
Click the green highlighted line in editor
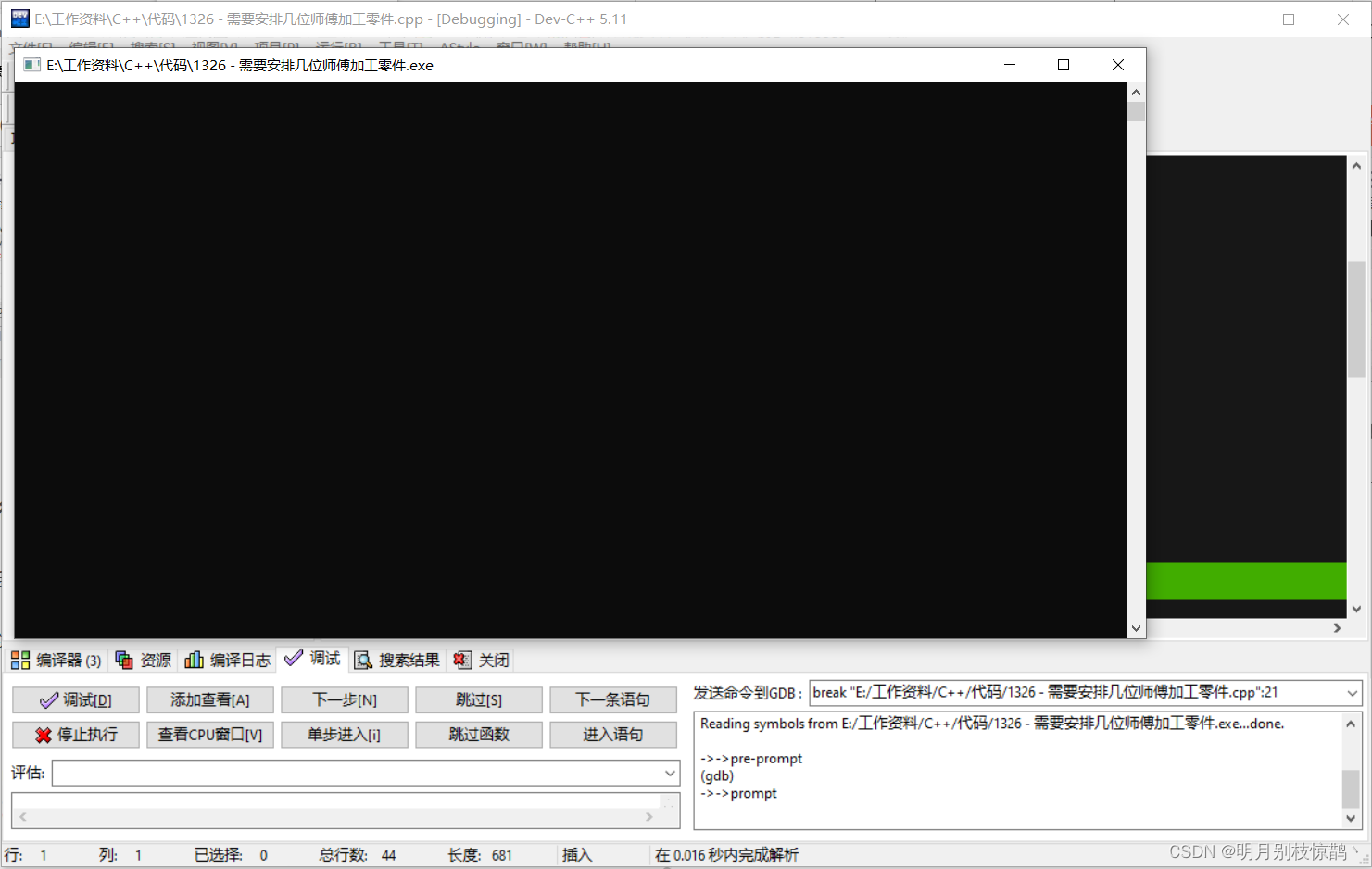1246,581
